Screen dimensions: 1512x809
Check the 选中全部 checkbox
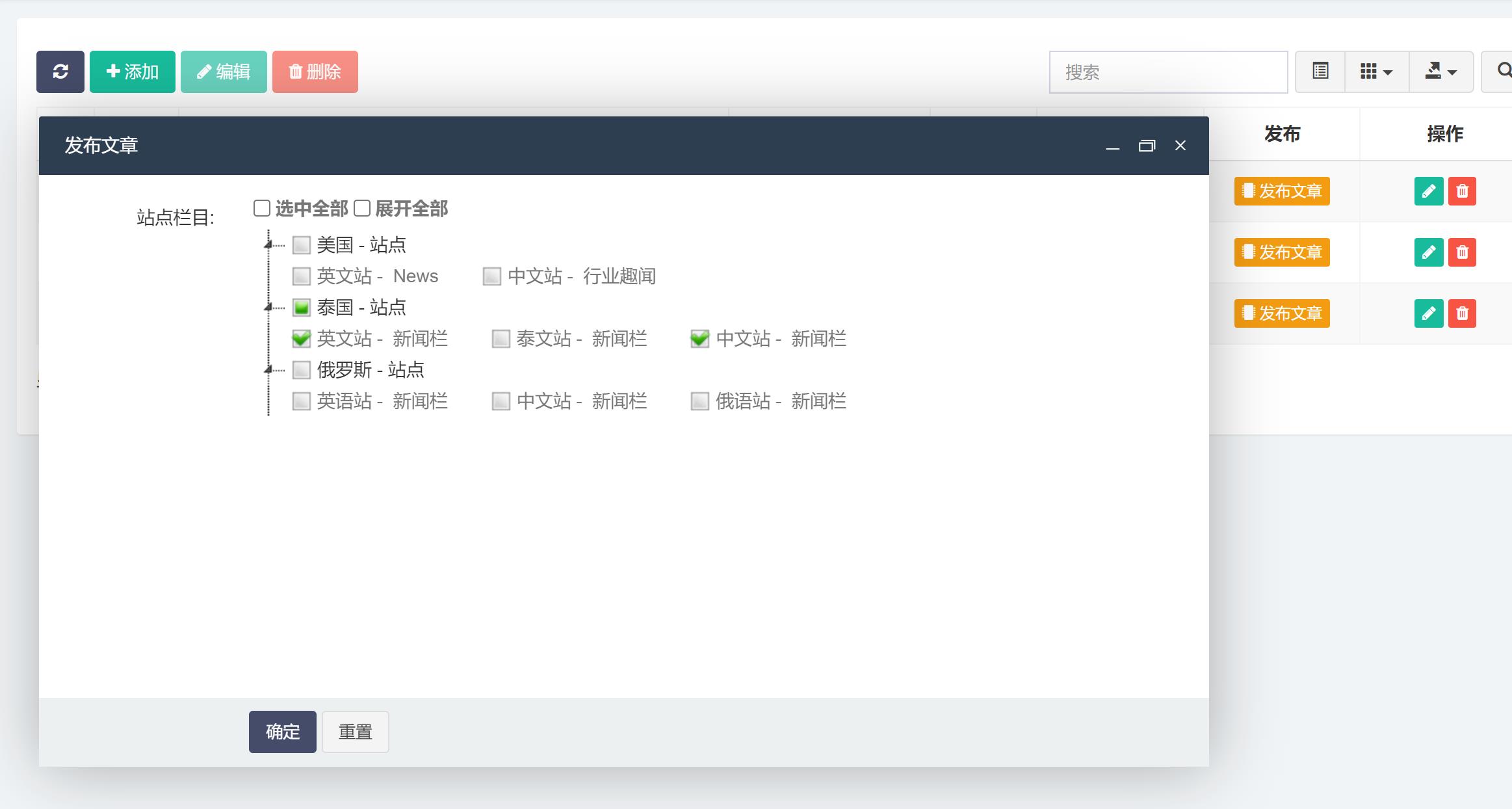262,208
